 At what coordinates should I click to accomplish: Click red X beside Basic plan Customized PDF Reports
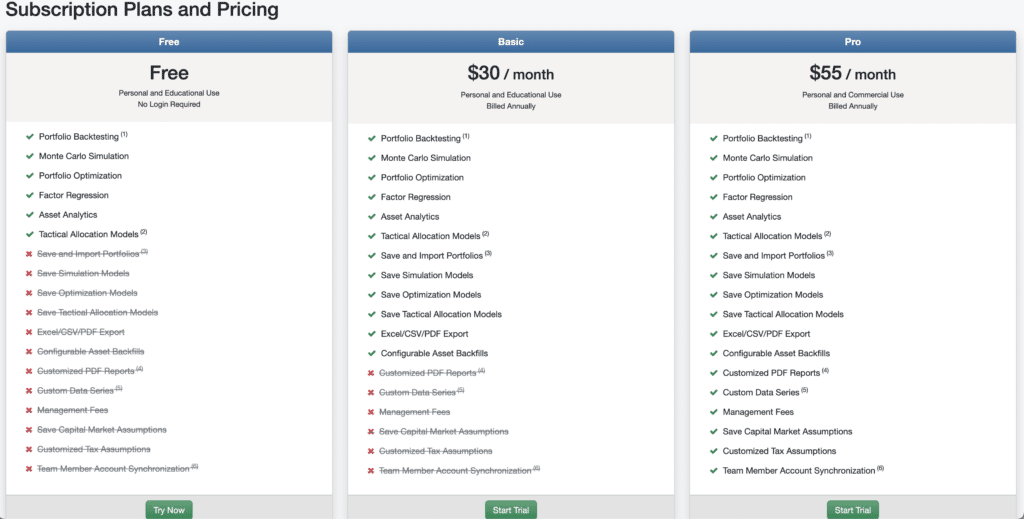pos(371,373)
